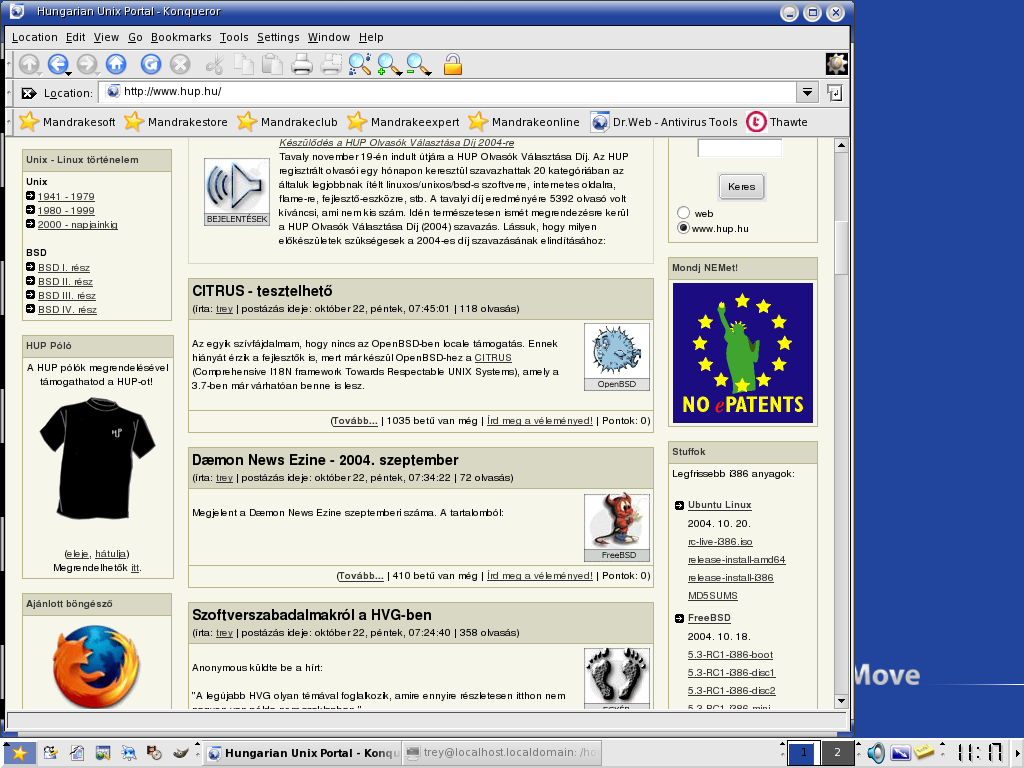Switch to the trey@localhost.localdomain taskbar window
The image size is (1024, 768).
click(x=501, y=753)
